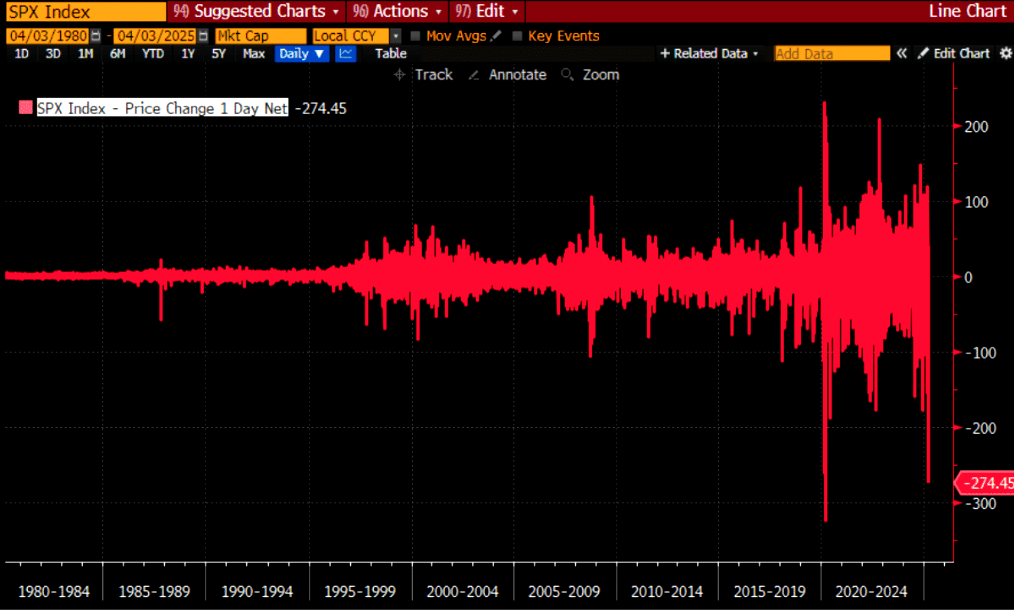
Task: Click the Add Data input field
Action: tap(831, 54)
